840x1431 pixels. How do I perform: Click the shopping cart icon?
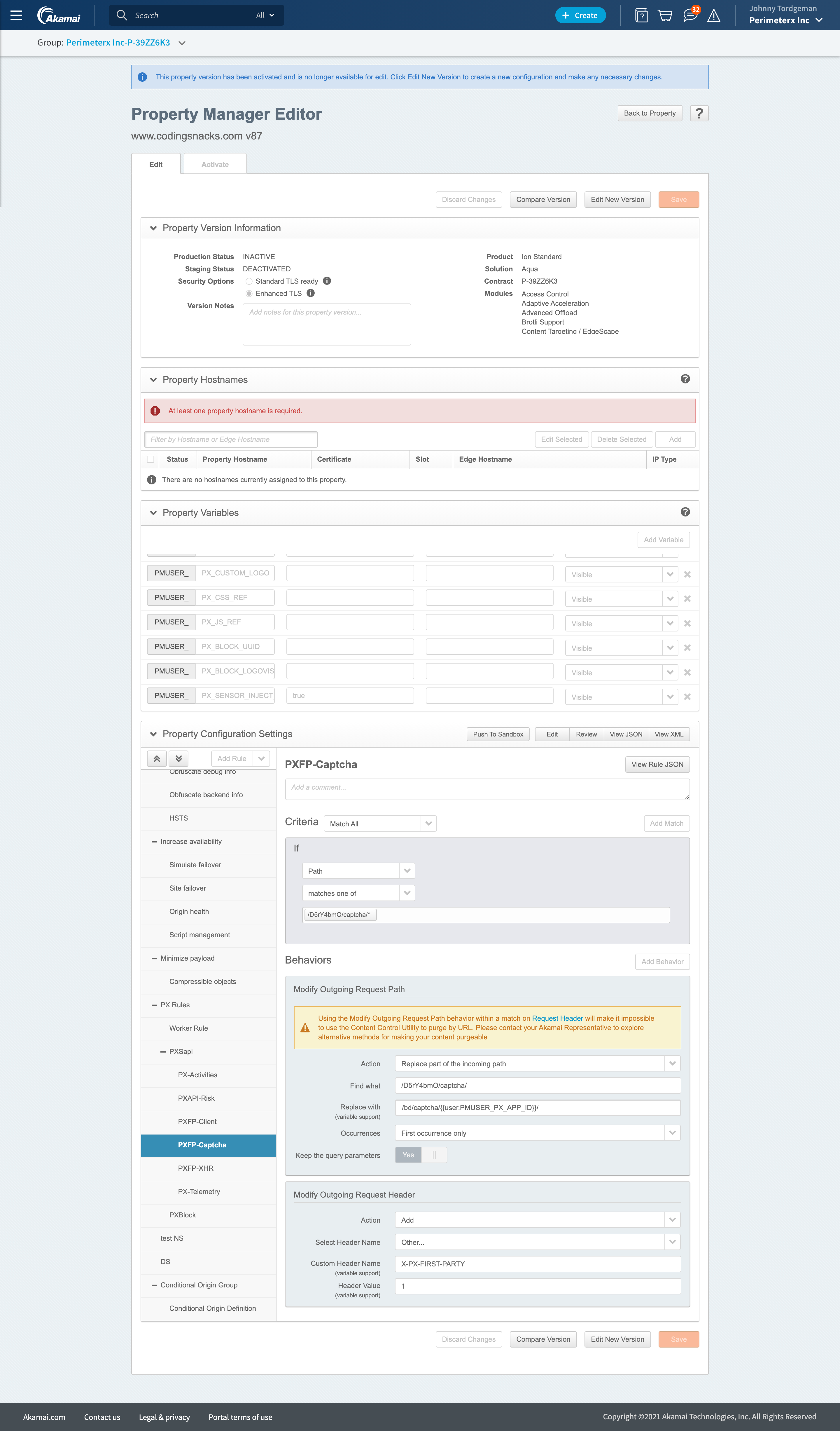(x=665, y=15)
